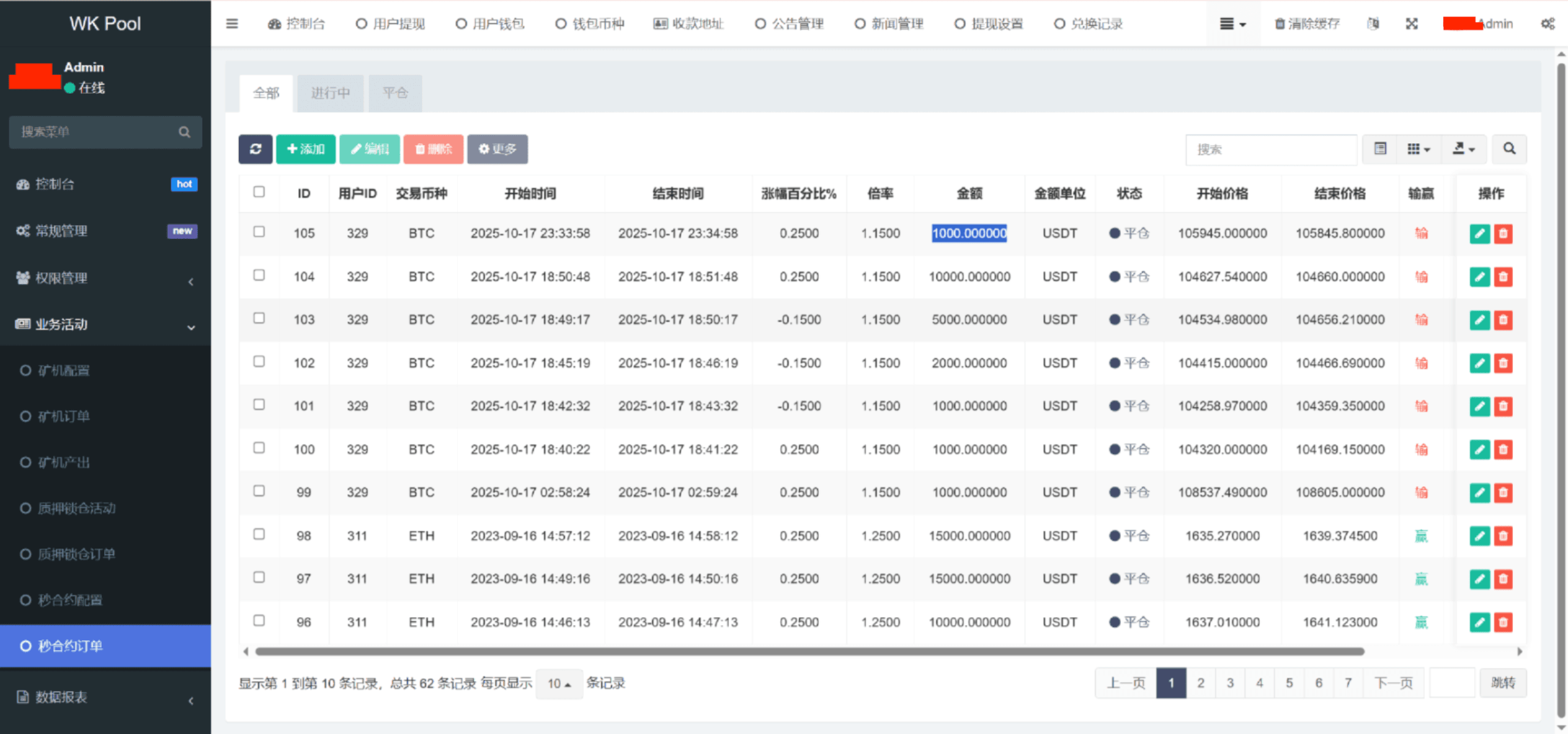Click the green edit icon for order 105
This screenshot has width=1568, height=734.
coord(1479,233)
